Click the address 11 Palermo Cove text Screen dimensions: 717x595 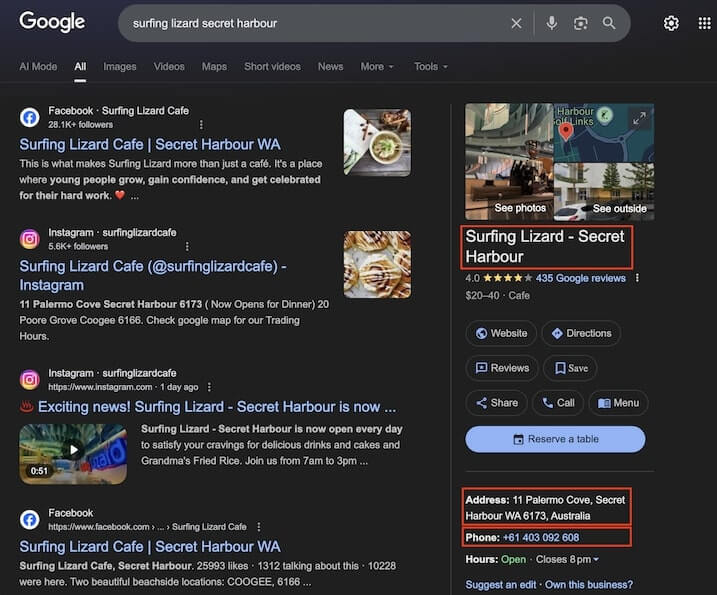(x=546, y=508)
